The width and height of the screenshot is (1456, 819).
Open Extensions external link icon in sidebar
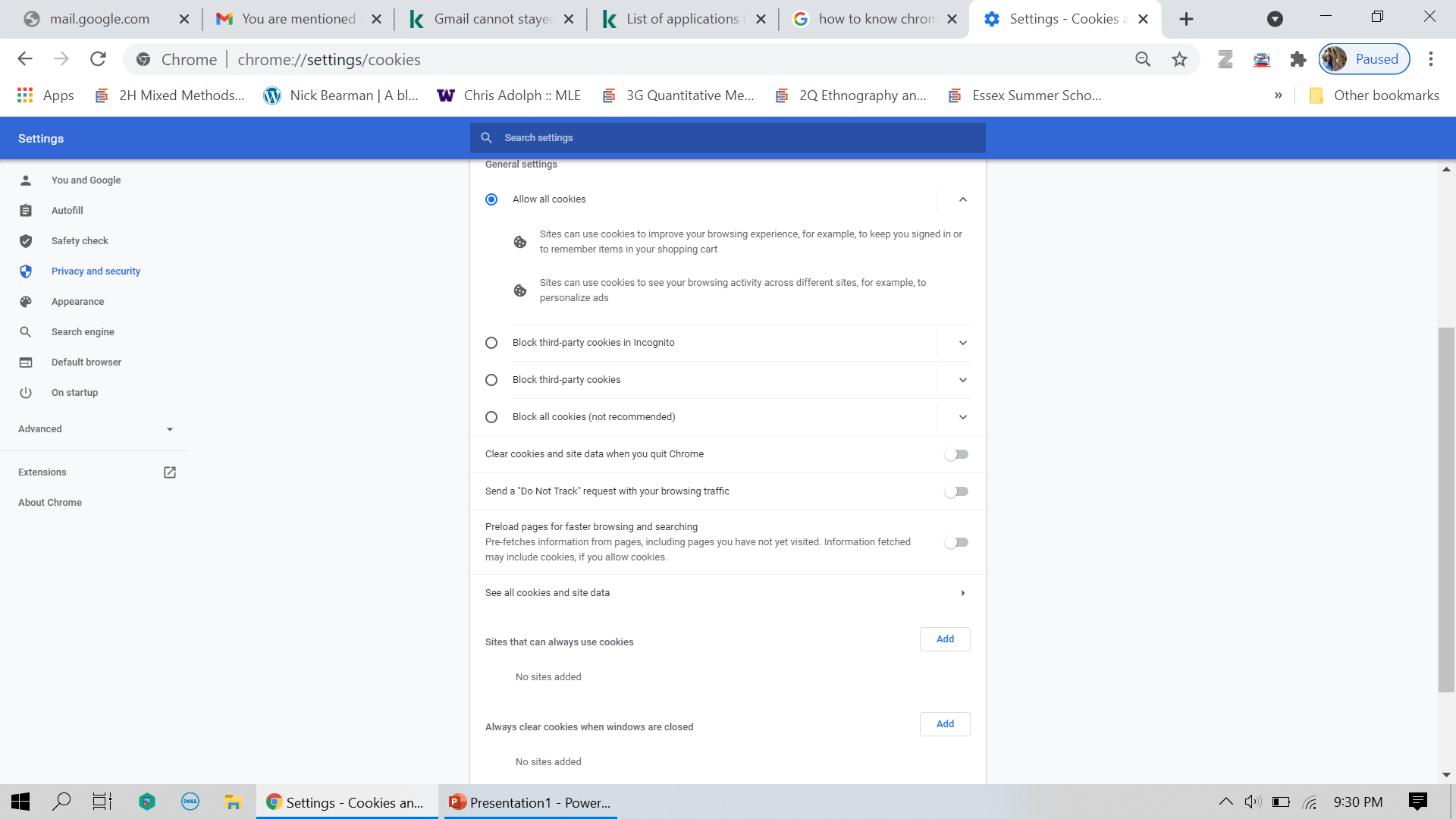coord(170,472)
